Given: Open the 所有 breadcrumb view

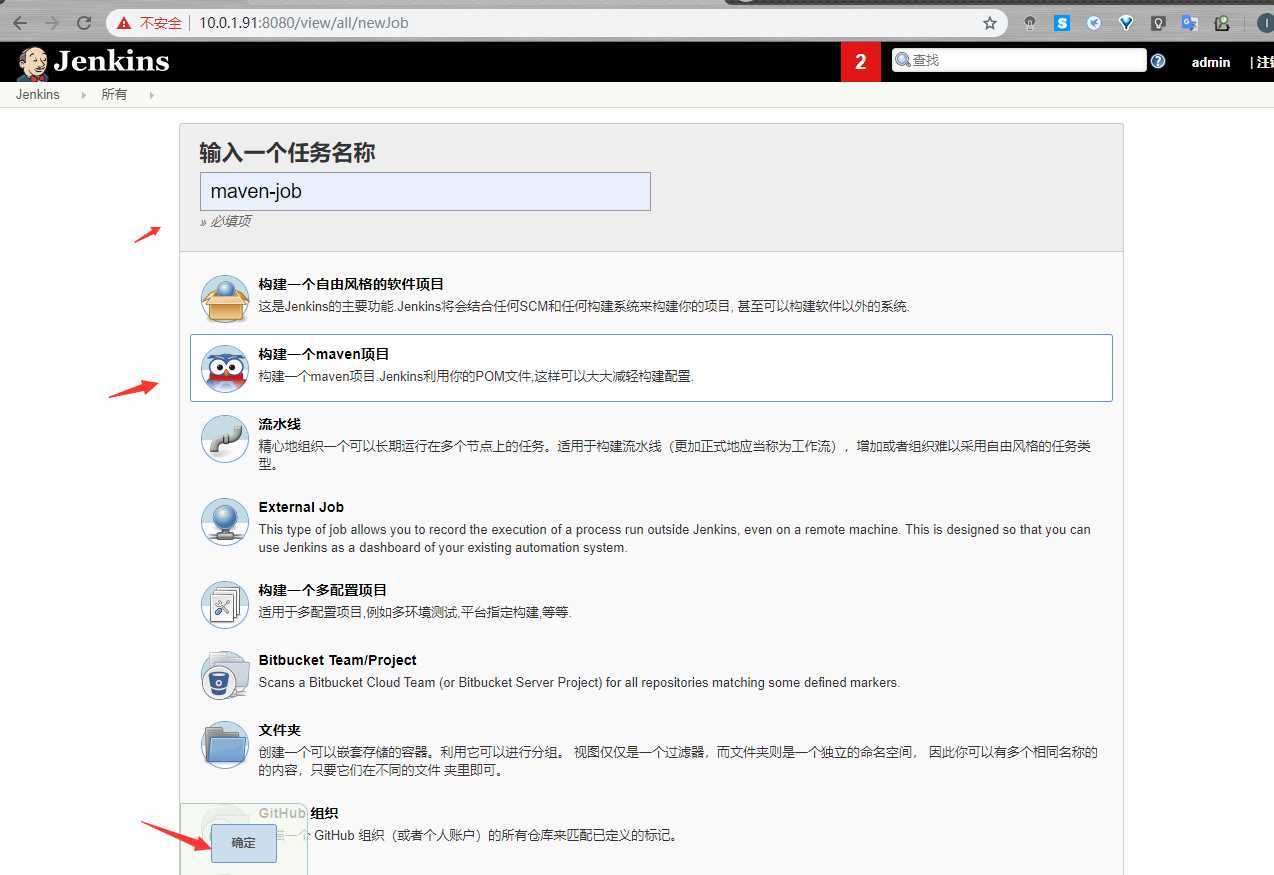Looking at the screenshot, I should [x=114, y=94].
